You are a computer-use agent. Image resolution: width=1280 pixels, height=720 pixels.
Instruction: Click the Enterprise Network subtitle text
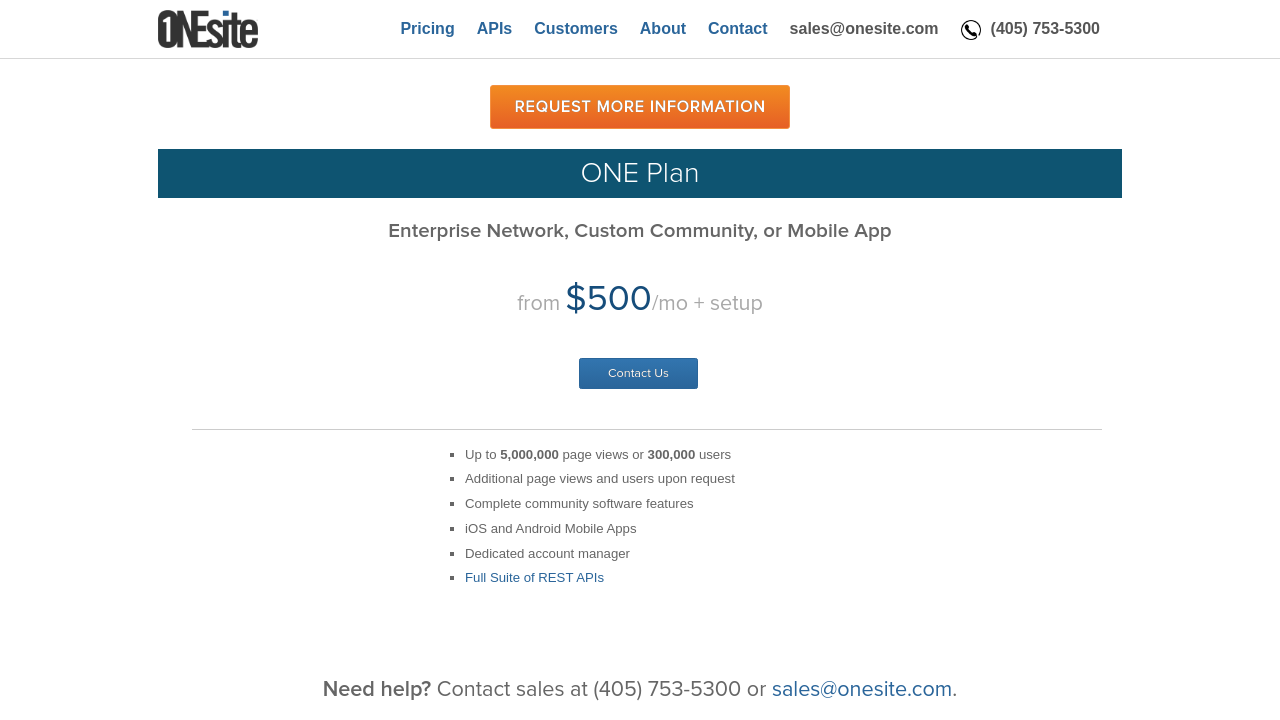click(640, 231)
